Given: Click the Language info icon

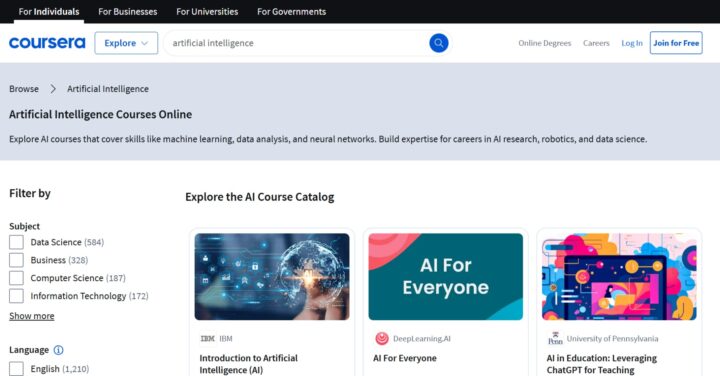Looking at the screenshot, I should 58,350.
